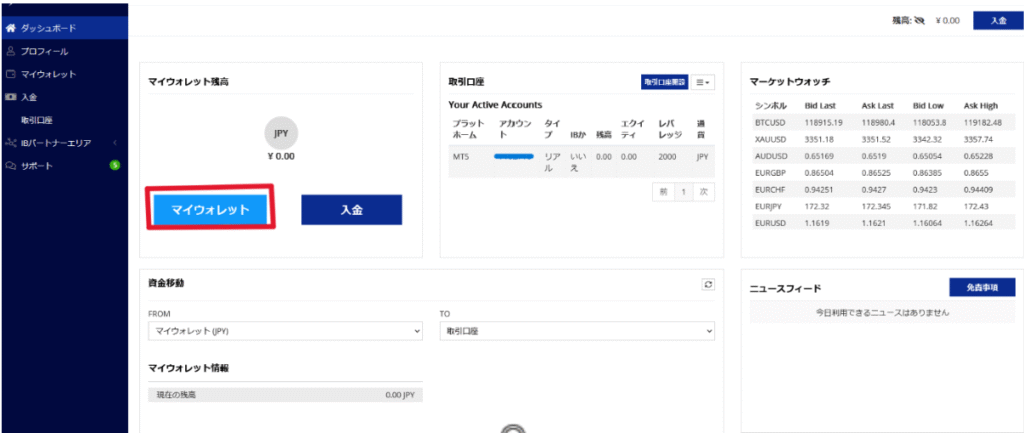The image size is (1024, 433).
Task: Click the 入金 button in the top header
Action: coord(998,20)
